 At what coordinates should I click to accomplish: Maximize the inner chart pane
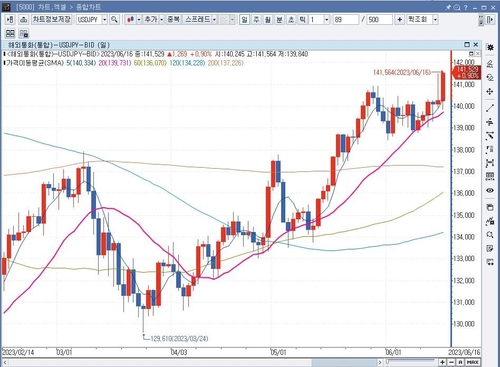(x=467, y=44)
